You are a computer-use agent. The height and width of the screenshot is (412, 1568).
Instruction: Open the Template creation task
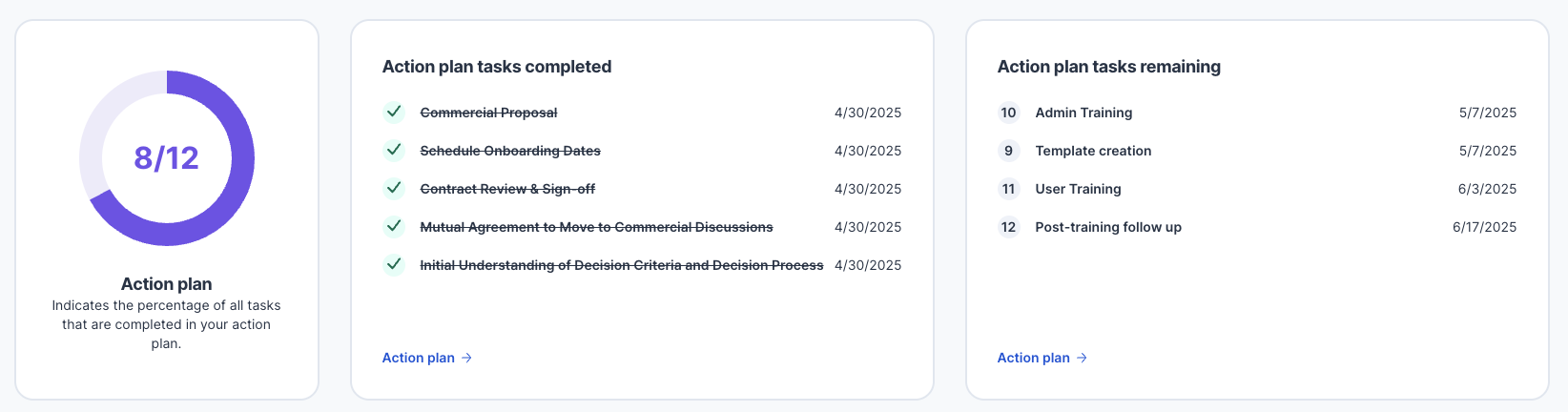point(1093,151)
